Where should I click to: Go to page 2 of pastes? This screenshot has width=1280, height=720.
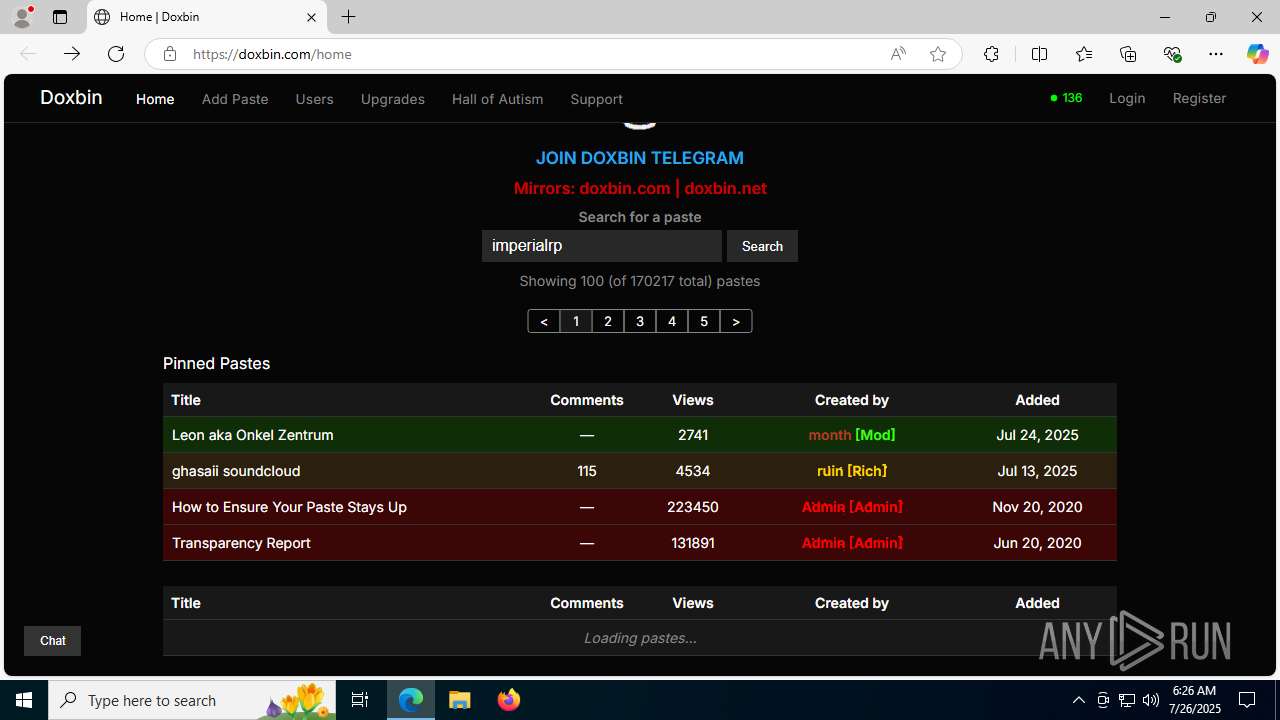click(x=608, y=321)
